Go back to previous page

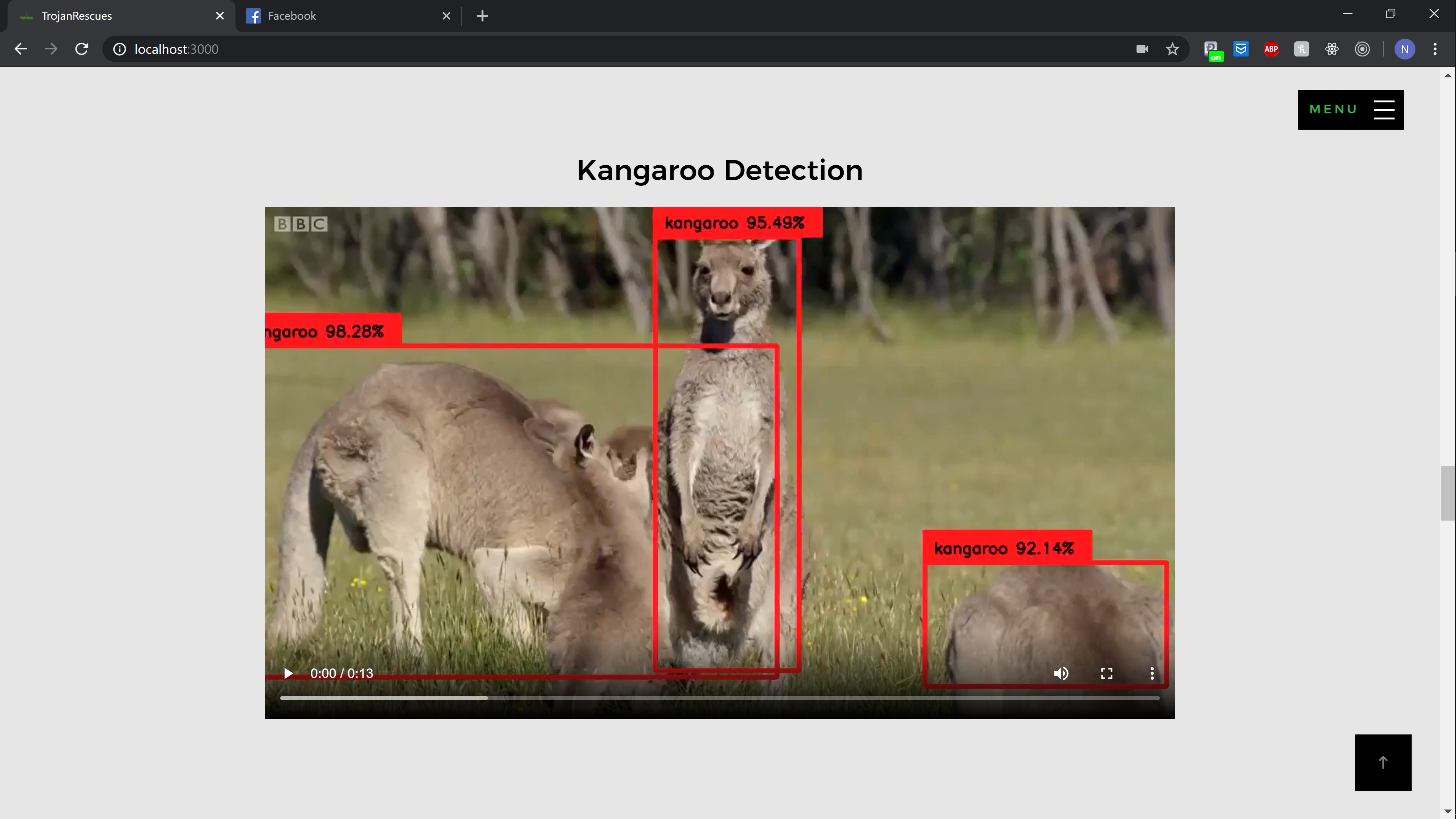pos(21,49)
